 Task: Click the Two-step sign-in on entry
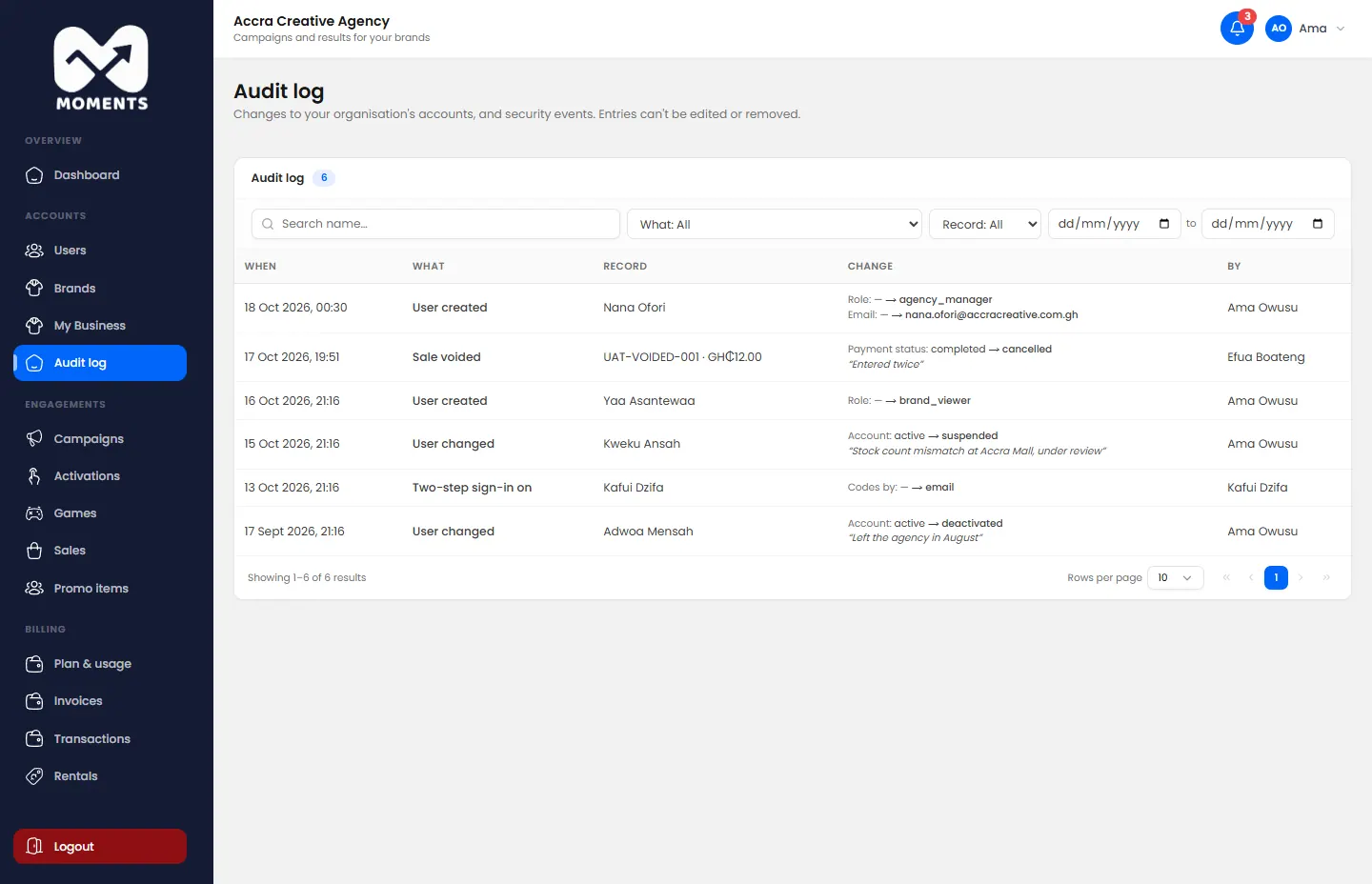(472, 488)
